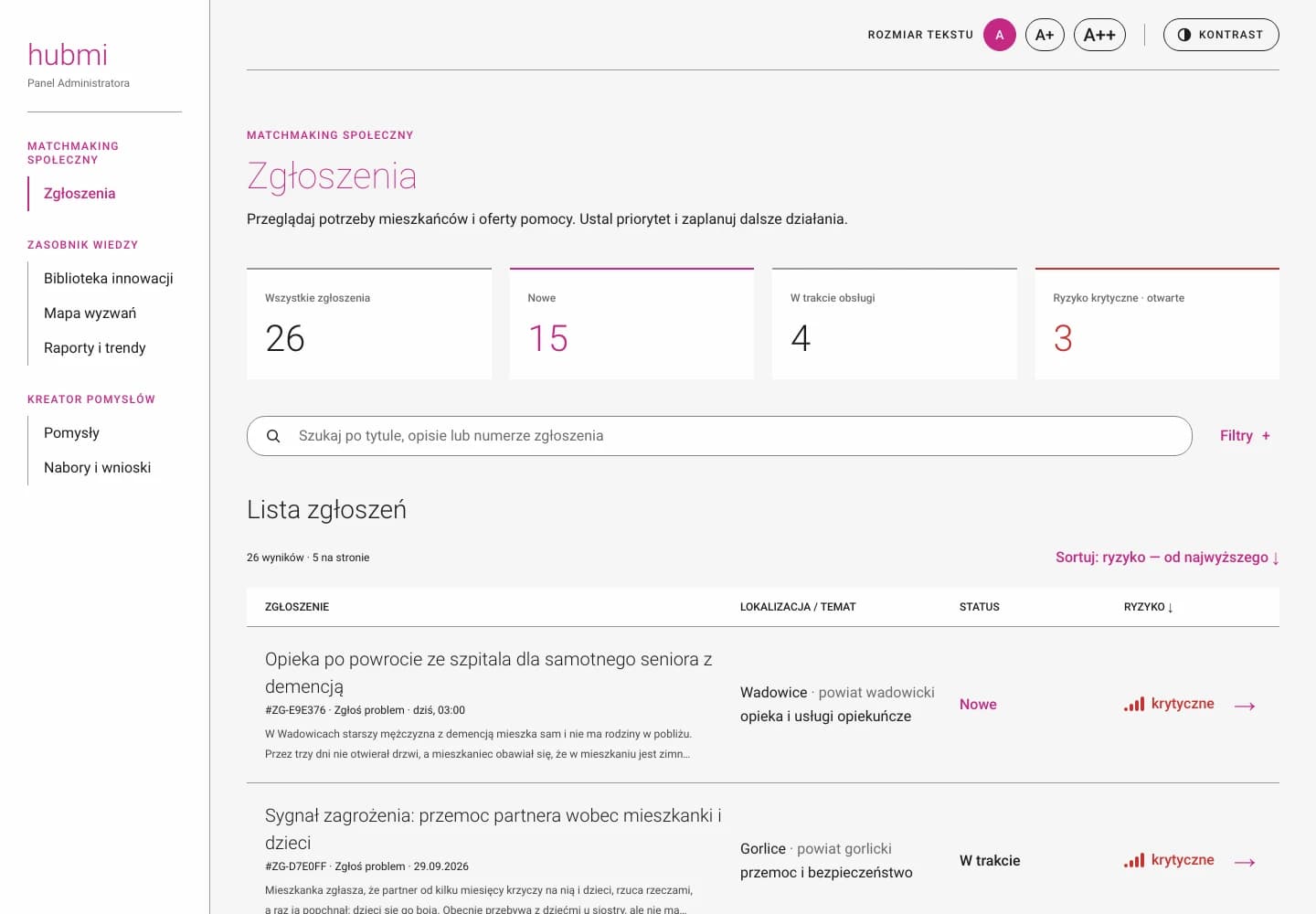Click 'przemoc i bezpieczeństwo' topic
Image resolution: width=1316 pixels, height=914 pixels.
tap(826, 873)
